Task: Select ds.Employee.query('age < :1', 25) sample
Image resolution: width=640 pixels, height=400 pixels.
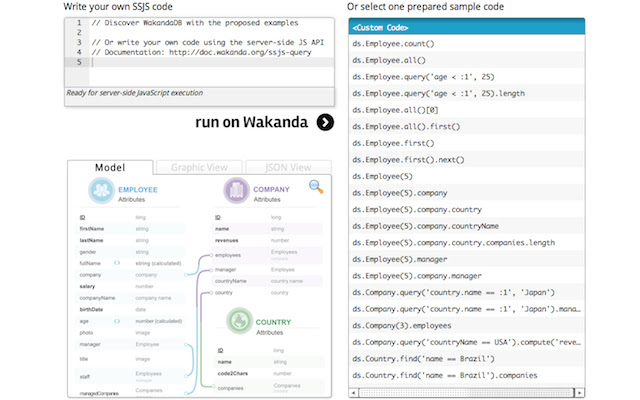Action: tap(467, 77)
